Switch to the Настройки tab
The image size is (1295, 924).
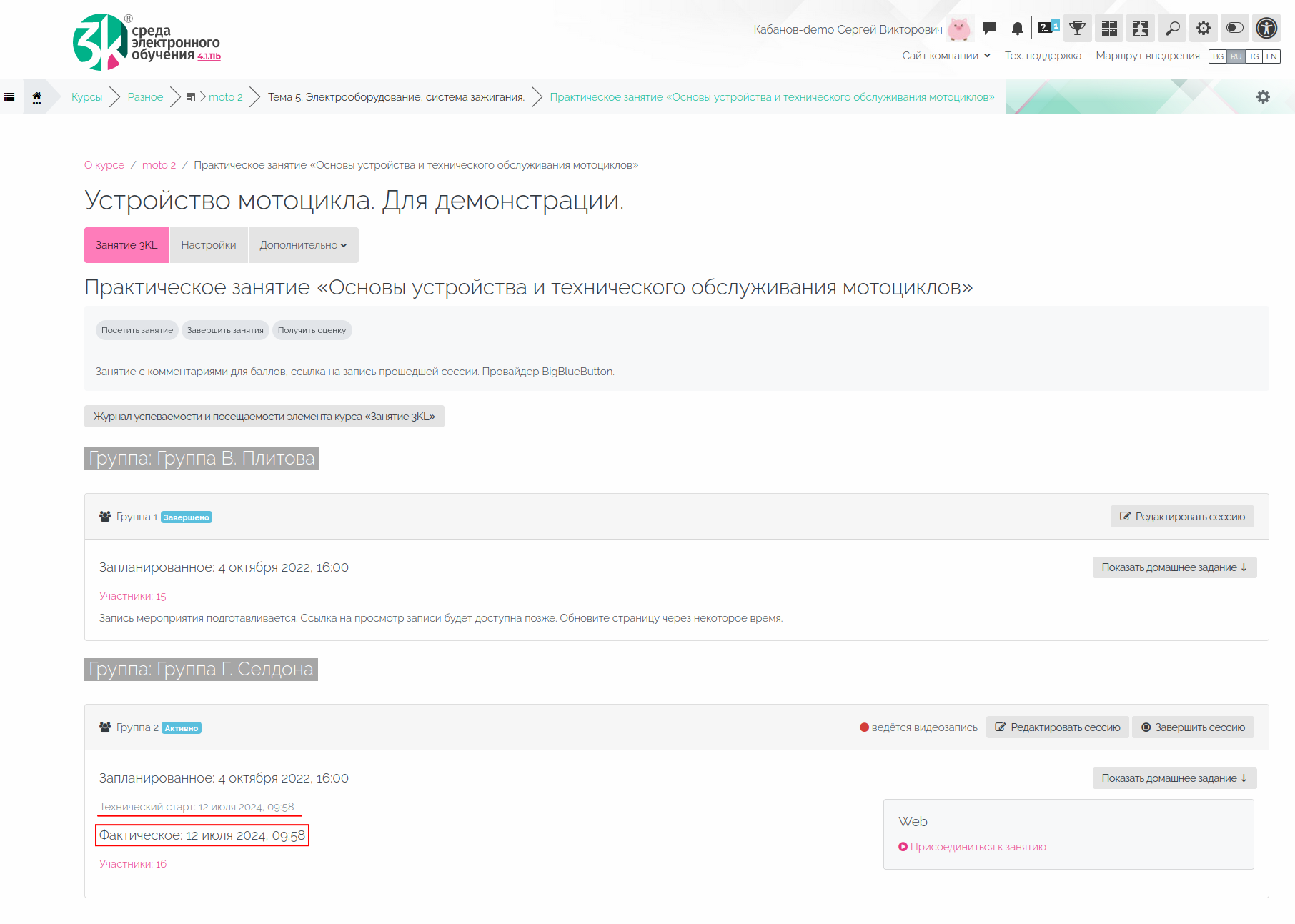tap(208, 245)
